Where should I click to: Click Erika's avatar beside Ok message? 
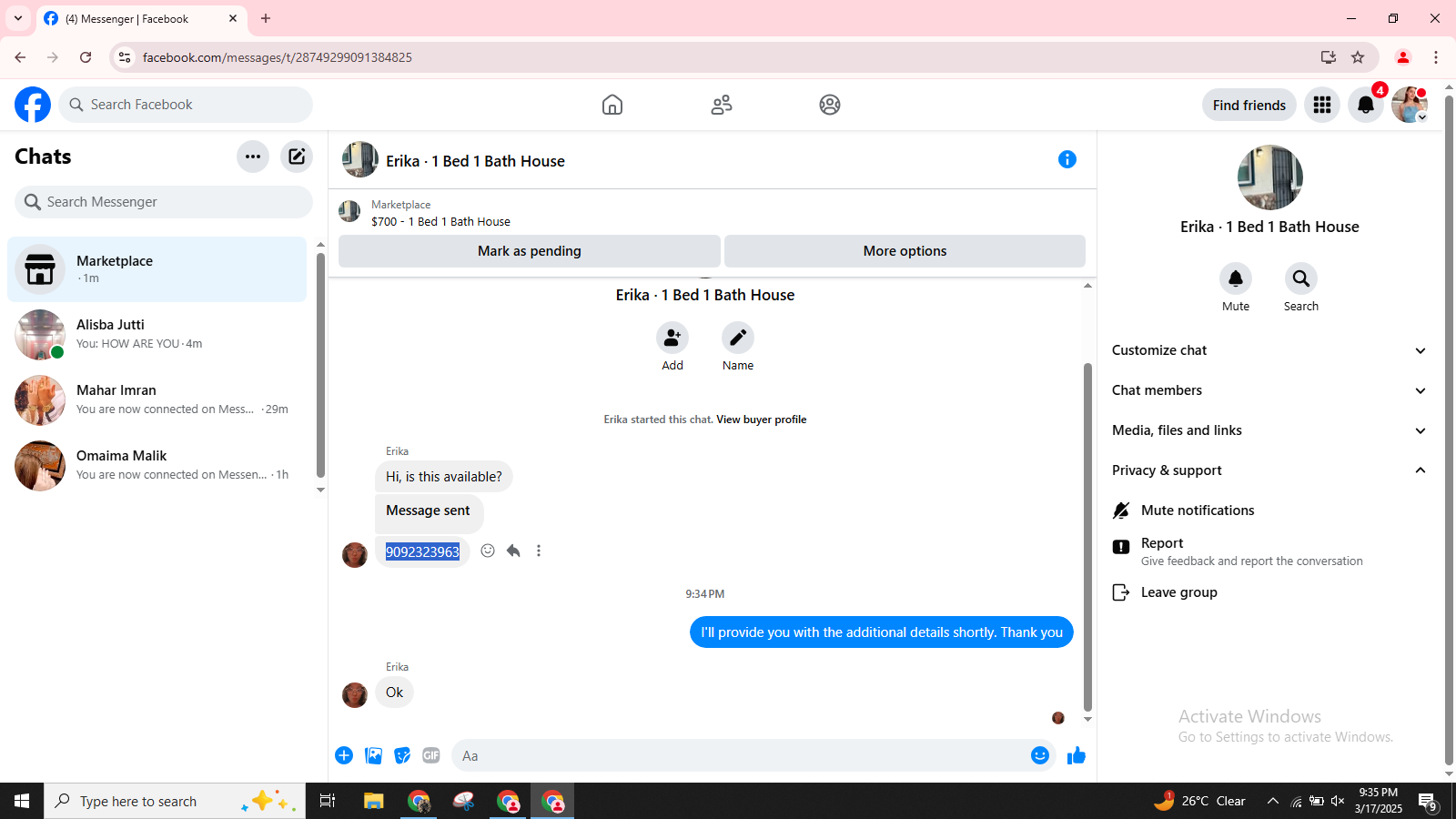(355, 695)
